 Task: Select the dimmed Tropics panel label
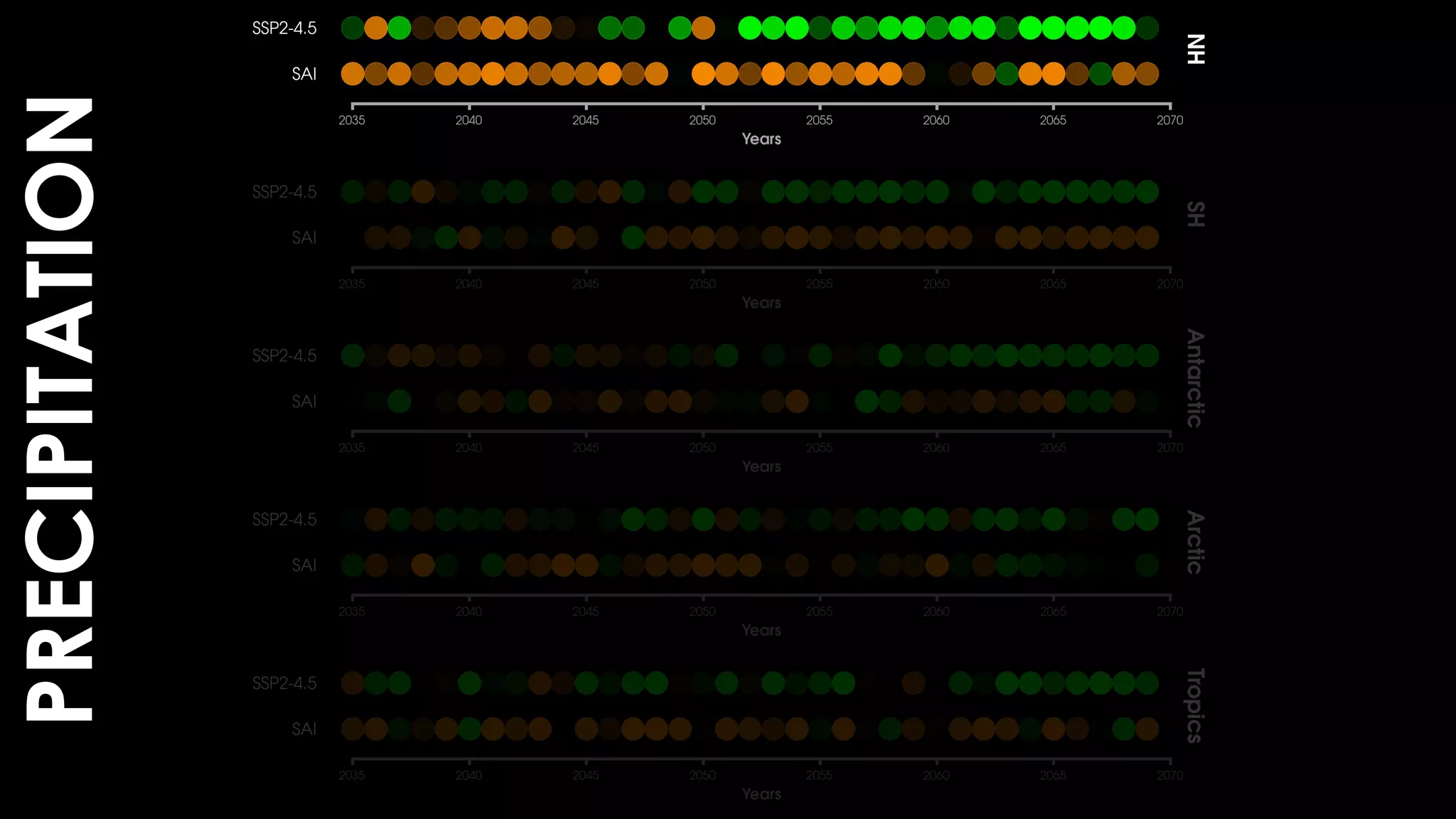[x=1195, y=706]
